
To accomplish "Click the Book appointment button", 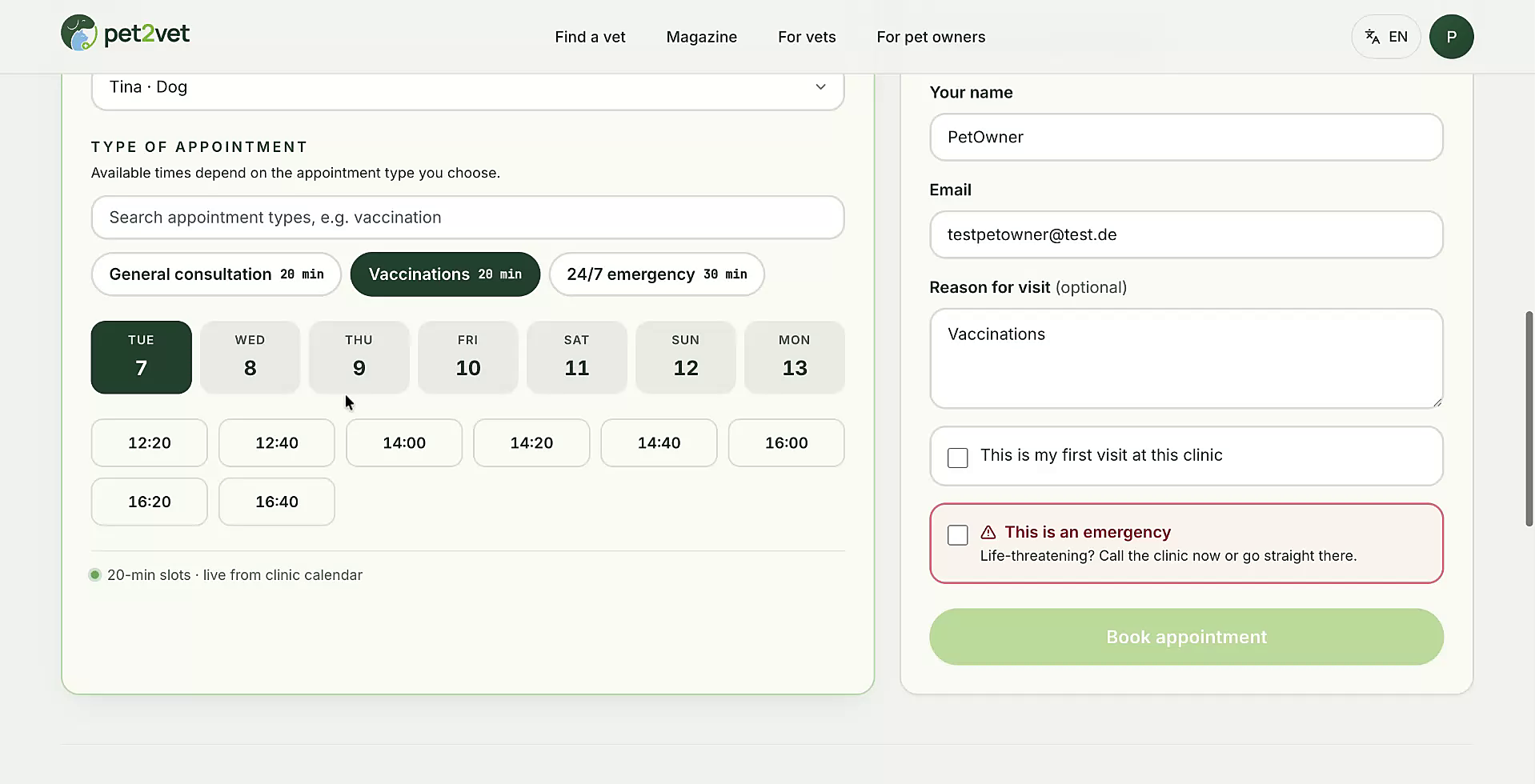I will pyautogui.click(x=1186, y=637).
